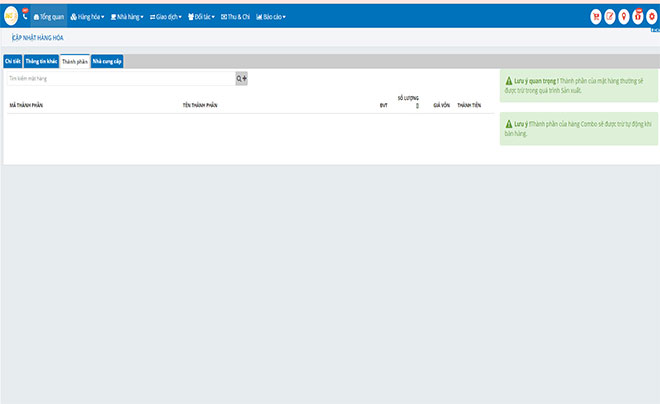The height and width of the screenshot is (404, 660).
Task: Click the phone call icon
Action: coord(24,16)
